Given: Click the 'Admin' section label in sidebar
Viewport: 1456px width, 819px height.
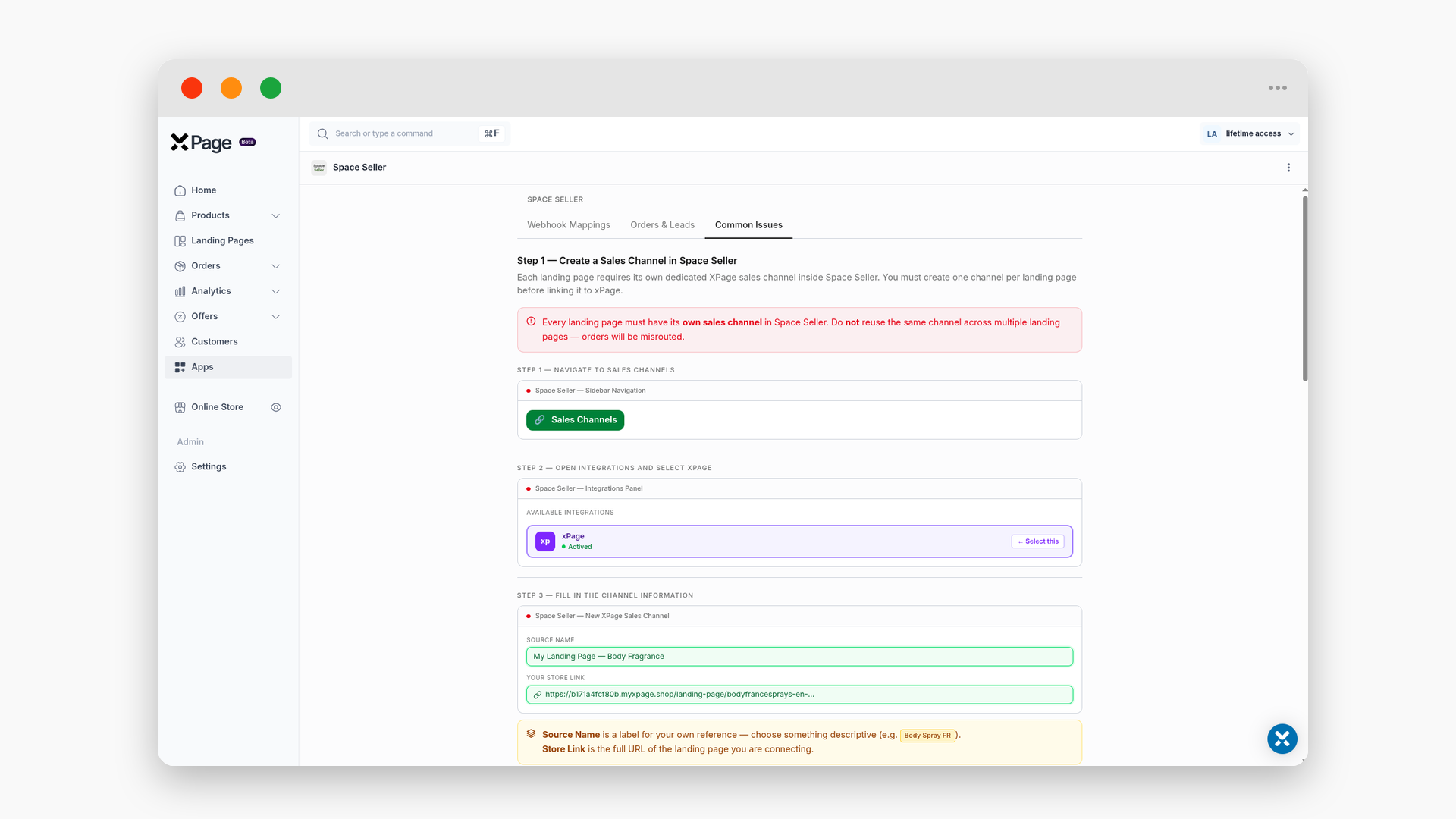Looking at the screenshot, I should point(190,442).
